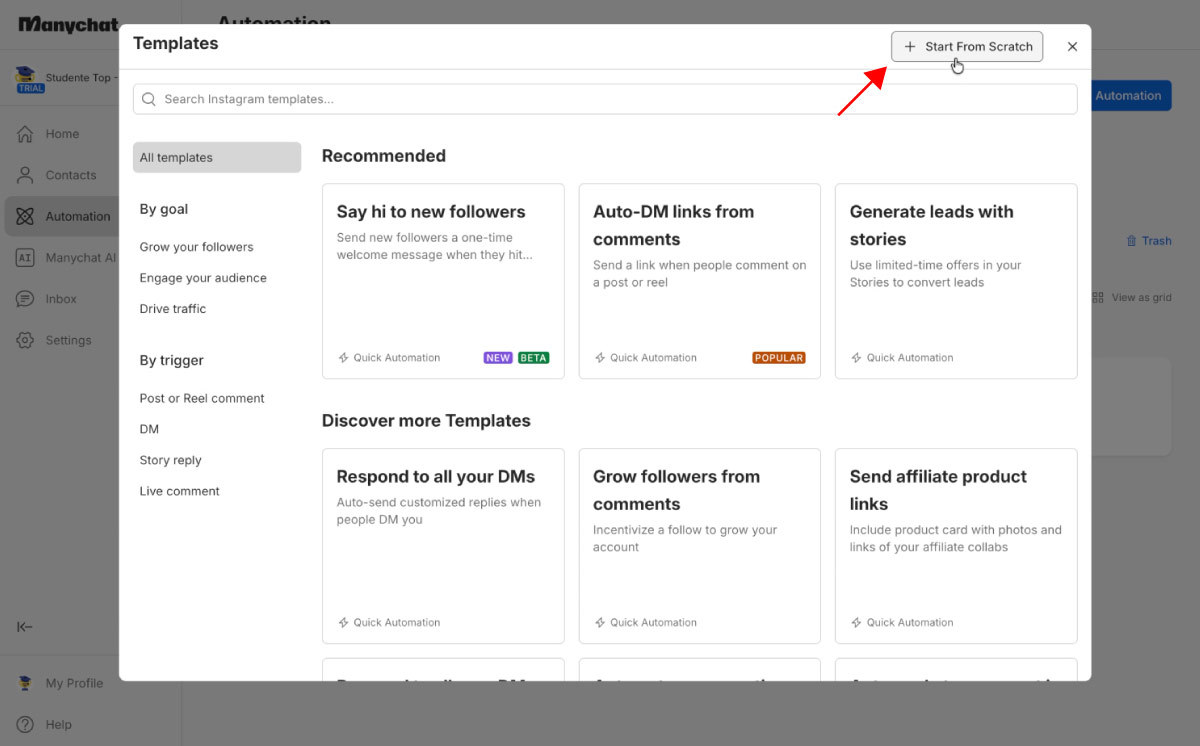
Task: Filter by Drive traffic goal
Action: click(173, 309)
